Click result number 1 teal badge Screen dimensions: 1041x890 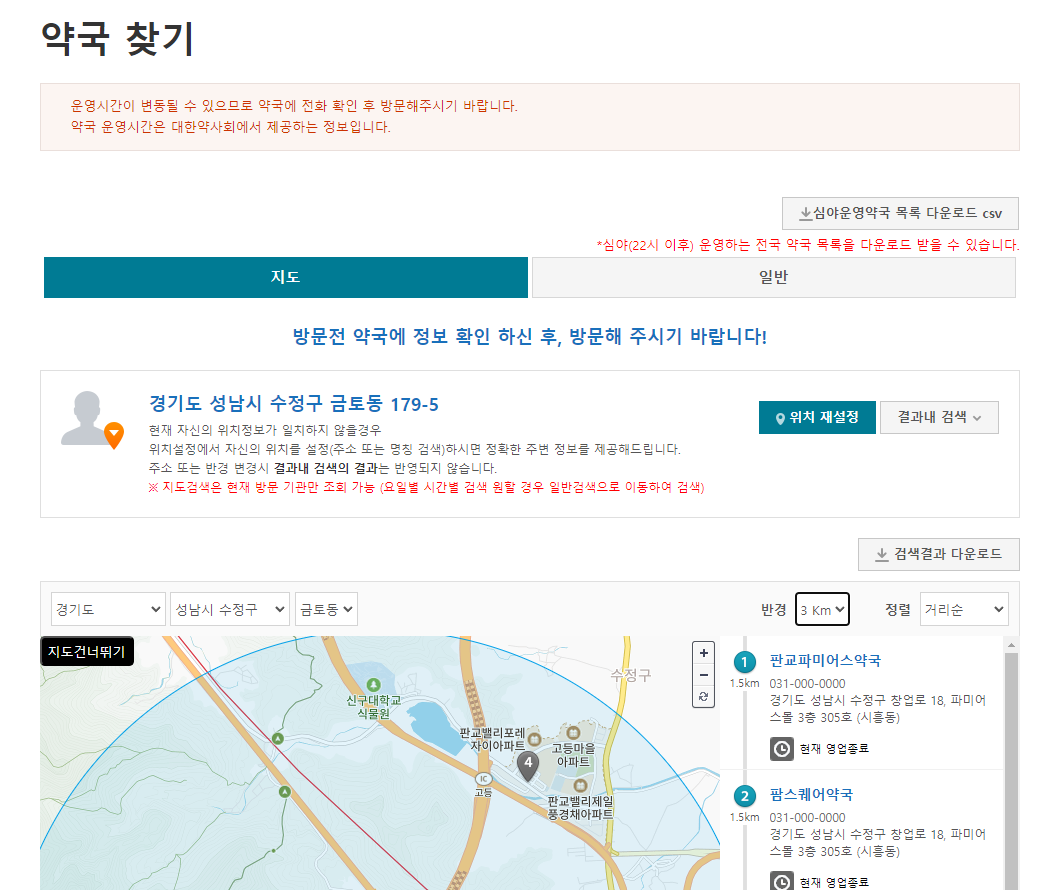(x=744, y=662)
